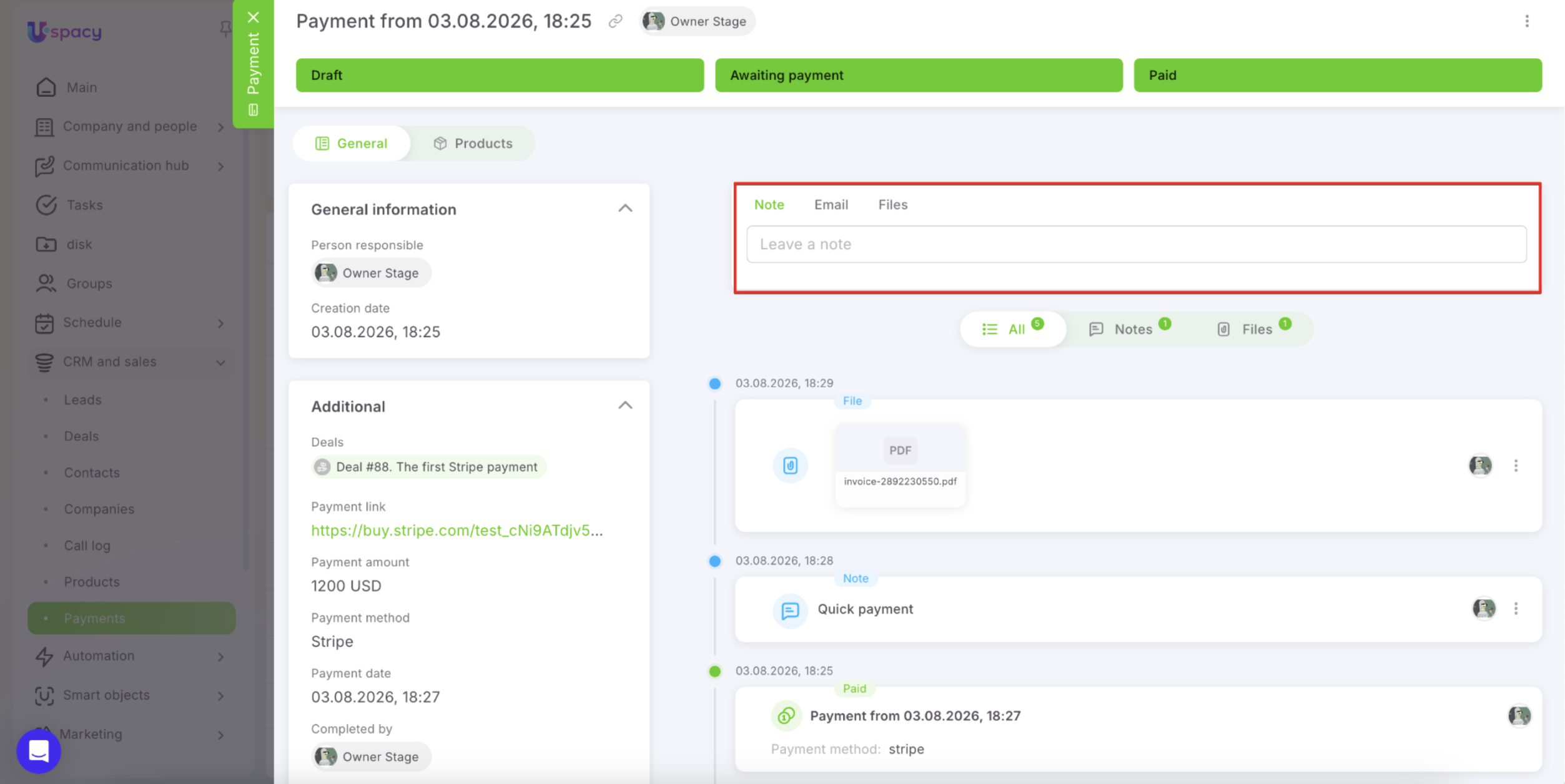
Task: Collapse CRM and sales chevron
Action: (220, 363)
